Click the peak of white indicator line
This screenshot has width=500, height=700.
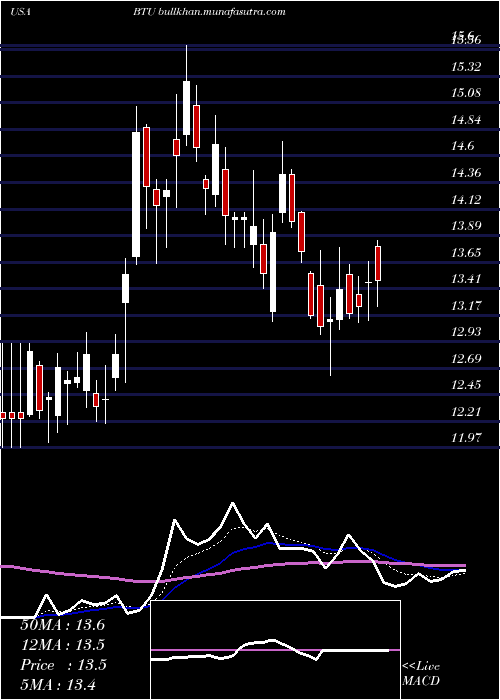tap(232, 504)
